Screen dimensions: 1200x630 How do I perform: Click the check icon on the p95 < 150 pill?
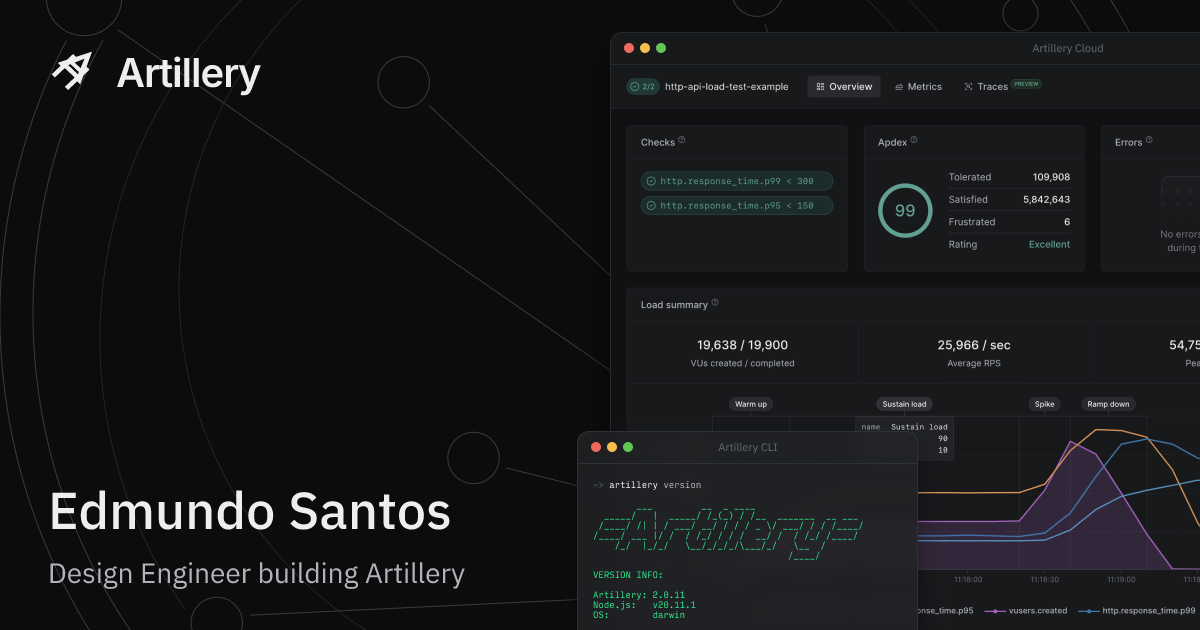point(651,205)
